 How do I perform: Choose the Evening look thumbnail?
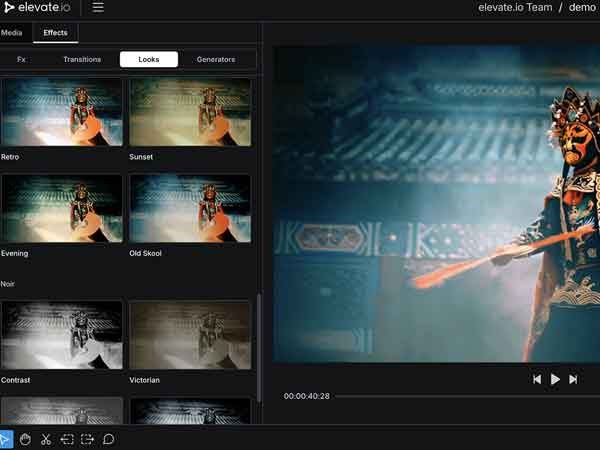coord(61,209)
